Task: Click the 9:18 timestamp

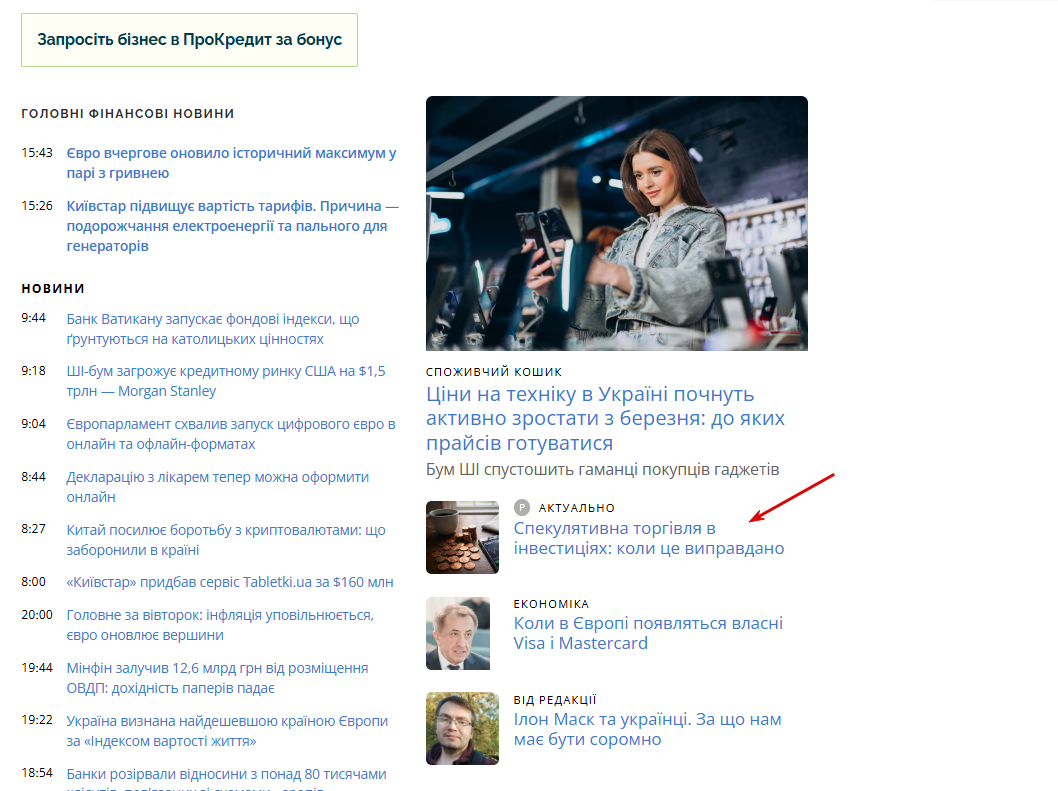Action: click(x=33, y=371)
